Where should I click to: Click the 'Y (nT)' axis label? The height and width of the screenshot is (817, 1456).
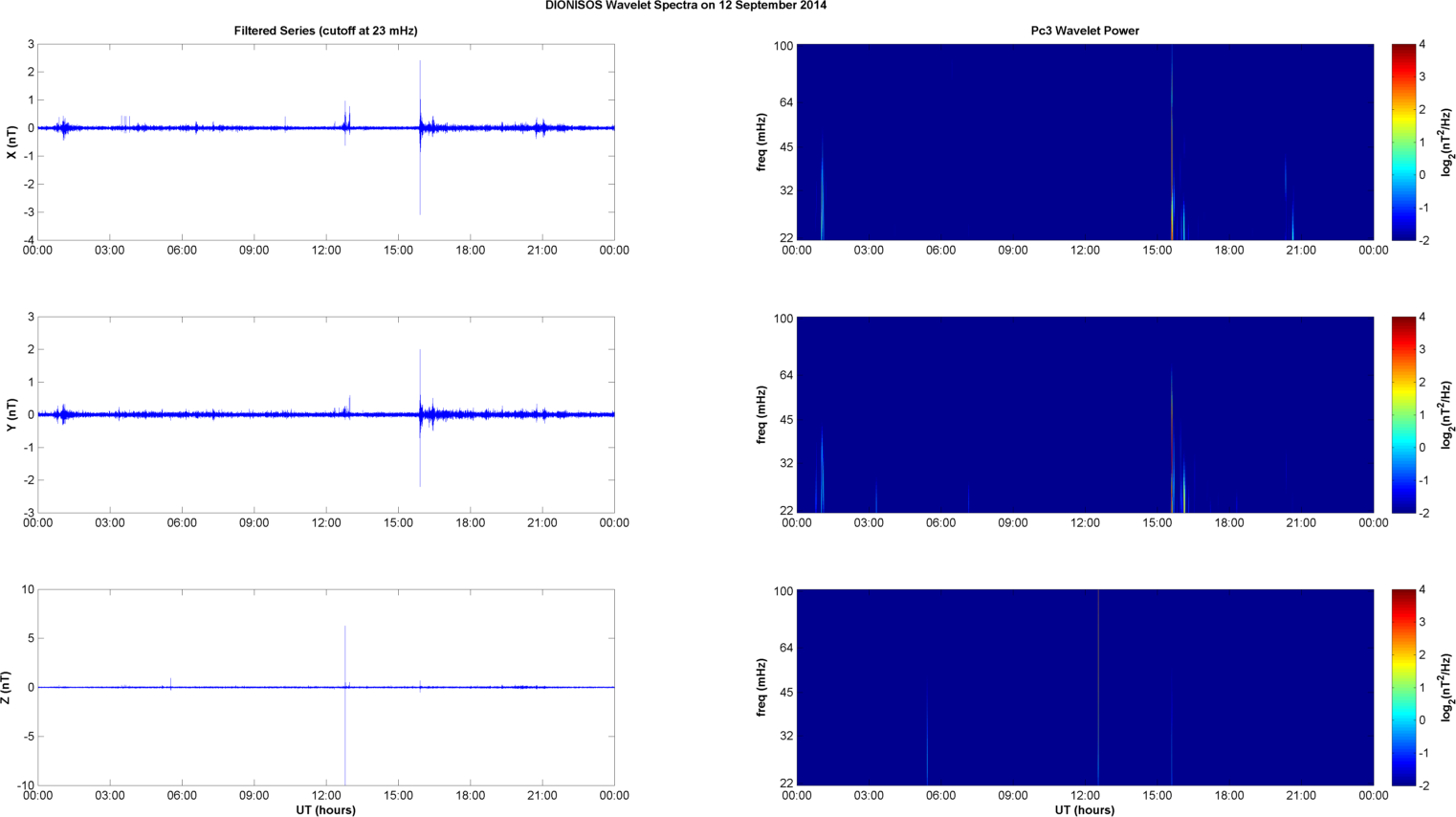[11, 414]
